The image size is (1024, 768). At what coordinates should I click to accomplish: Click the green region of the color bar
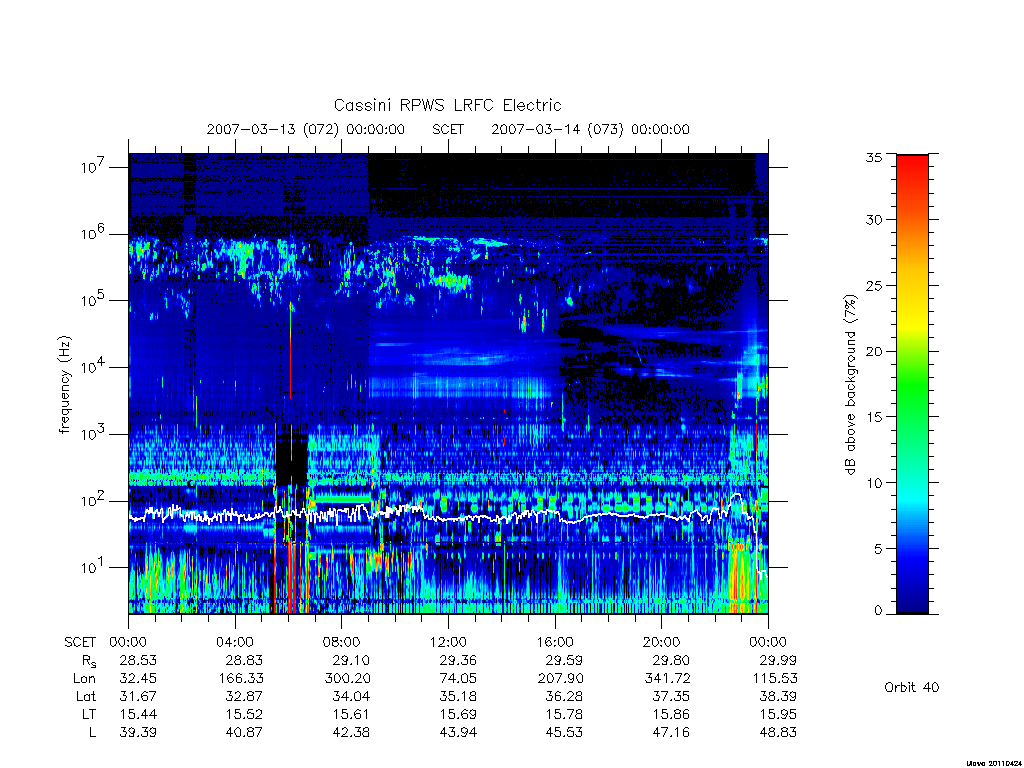point(912,385)
